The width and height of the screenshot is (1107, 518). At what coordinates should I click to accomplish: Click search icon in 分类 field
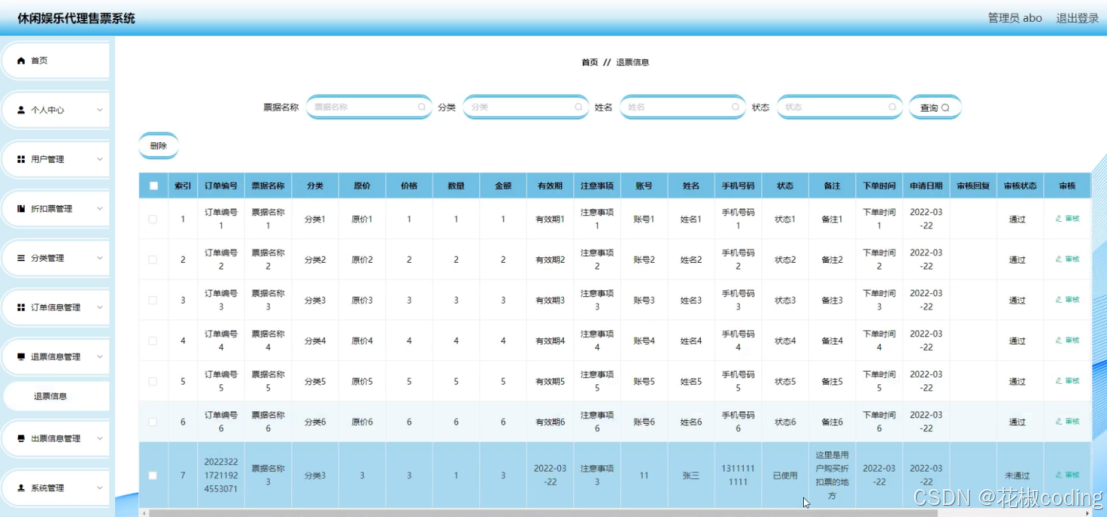coord(578,107)
